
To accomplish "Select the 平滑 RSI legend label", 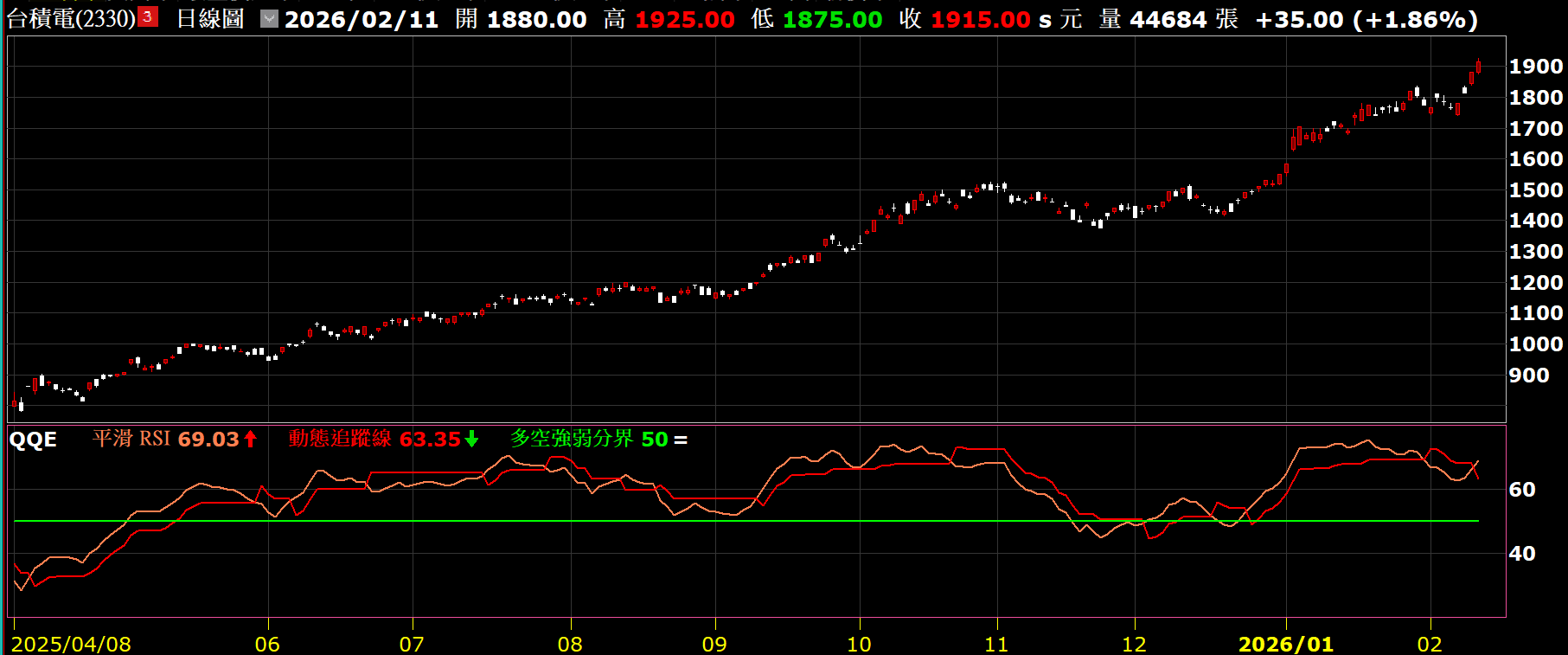I will (131, 439).
